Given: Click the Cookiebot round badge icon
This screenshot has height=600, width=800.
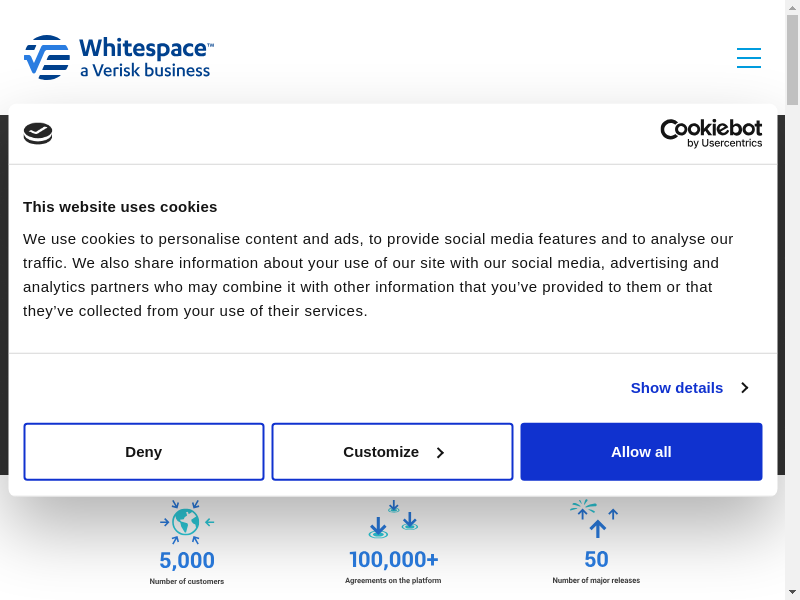Looking at the screenshot, I should pos(38,133).
